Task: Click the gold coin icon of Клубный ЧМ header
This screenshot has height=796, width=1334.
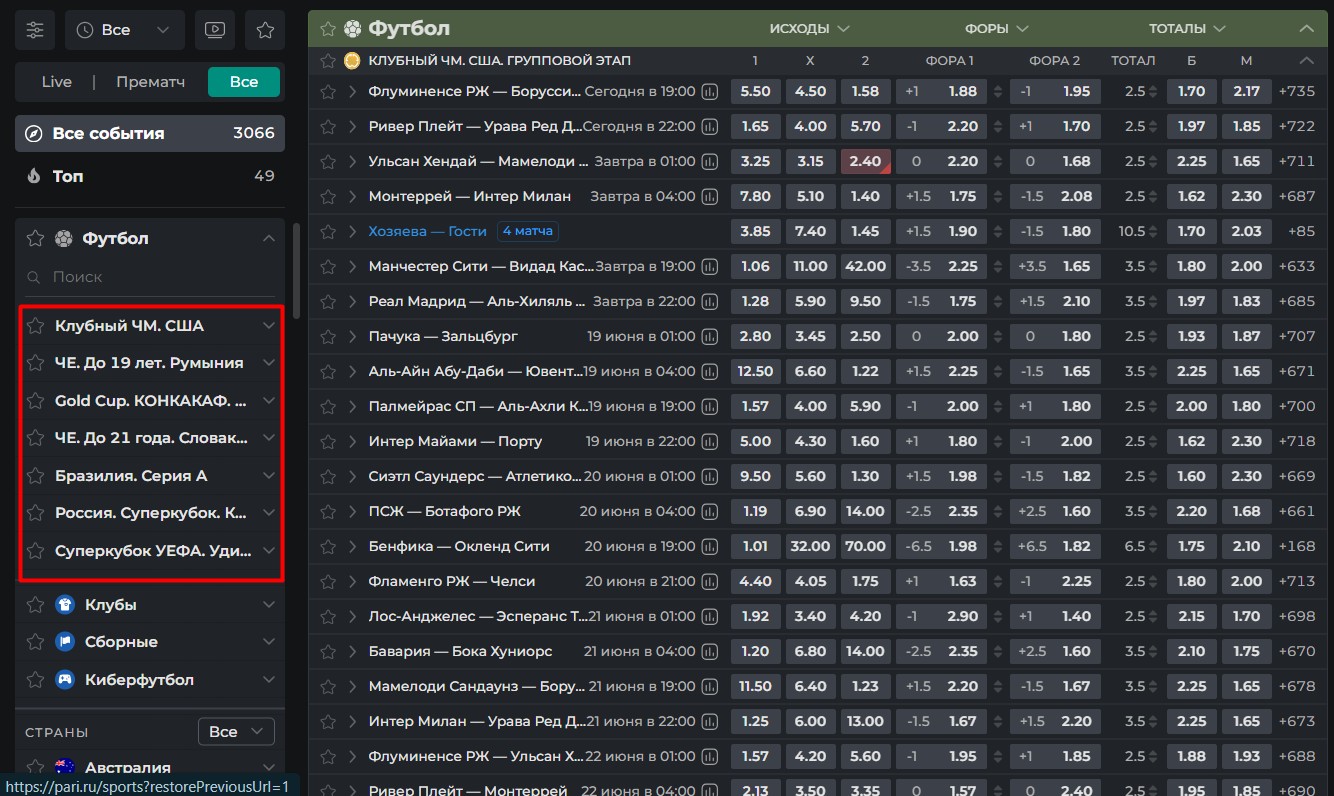Action: [x=352, y=60]
